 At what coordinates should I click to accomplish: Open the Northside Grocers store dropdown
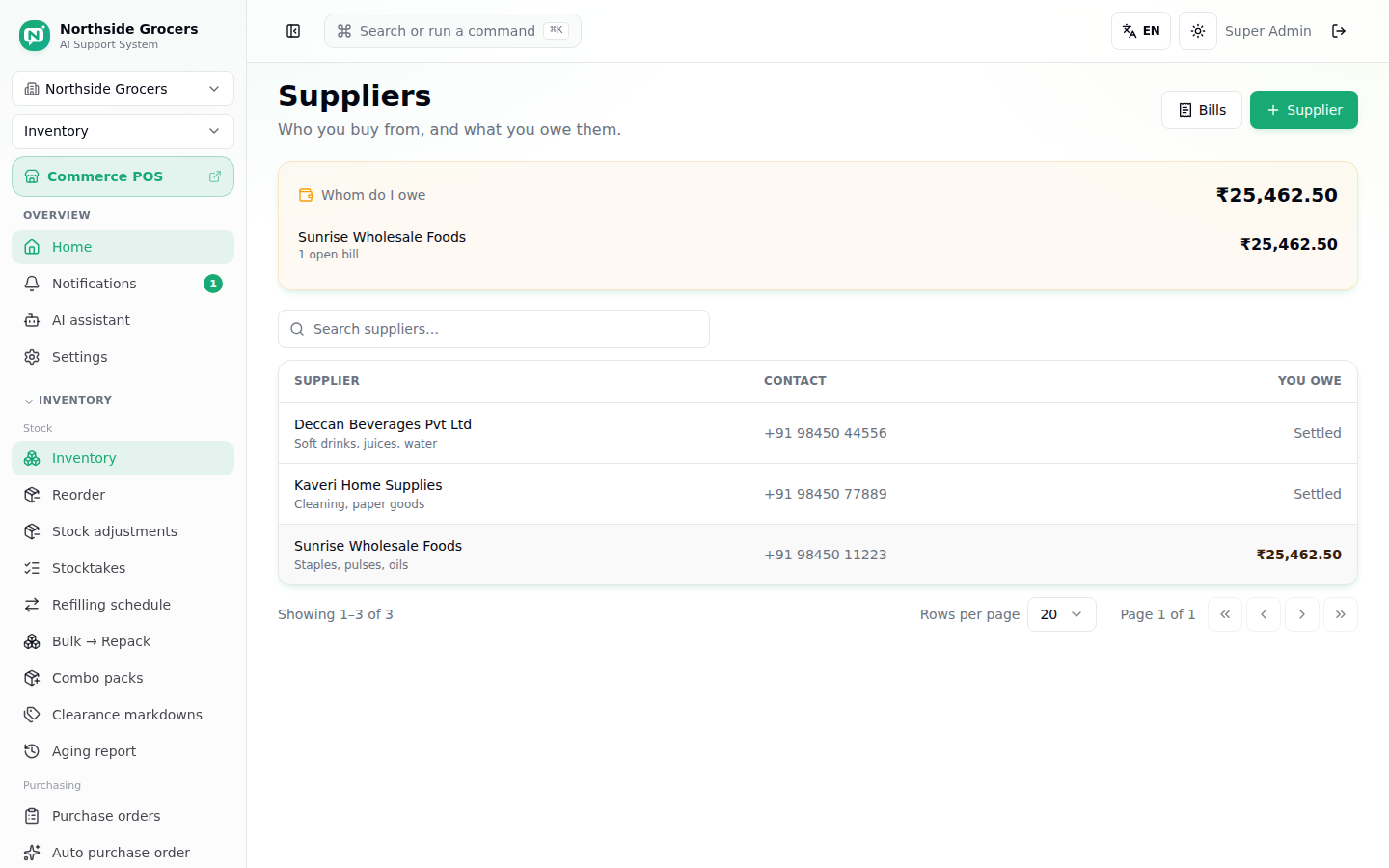pos(123,89)
